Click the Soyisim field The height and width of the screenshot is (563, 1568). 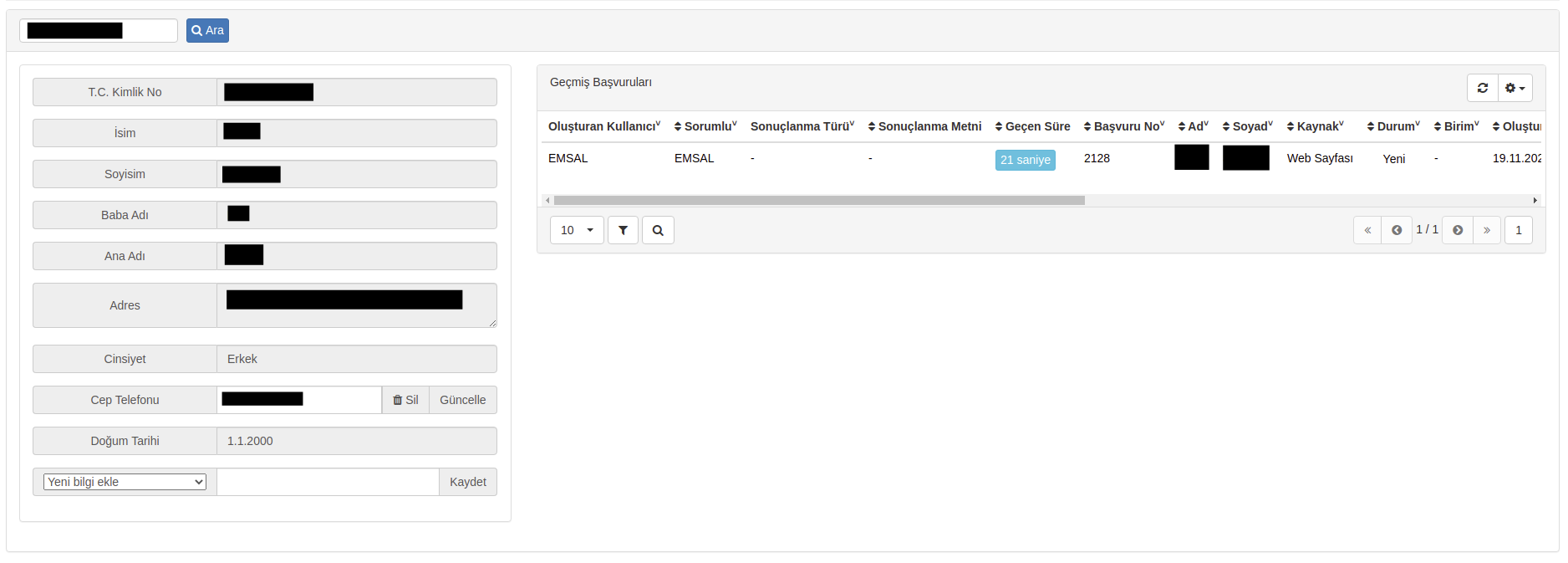point(357,174)
